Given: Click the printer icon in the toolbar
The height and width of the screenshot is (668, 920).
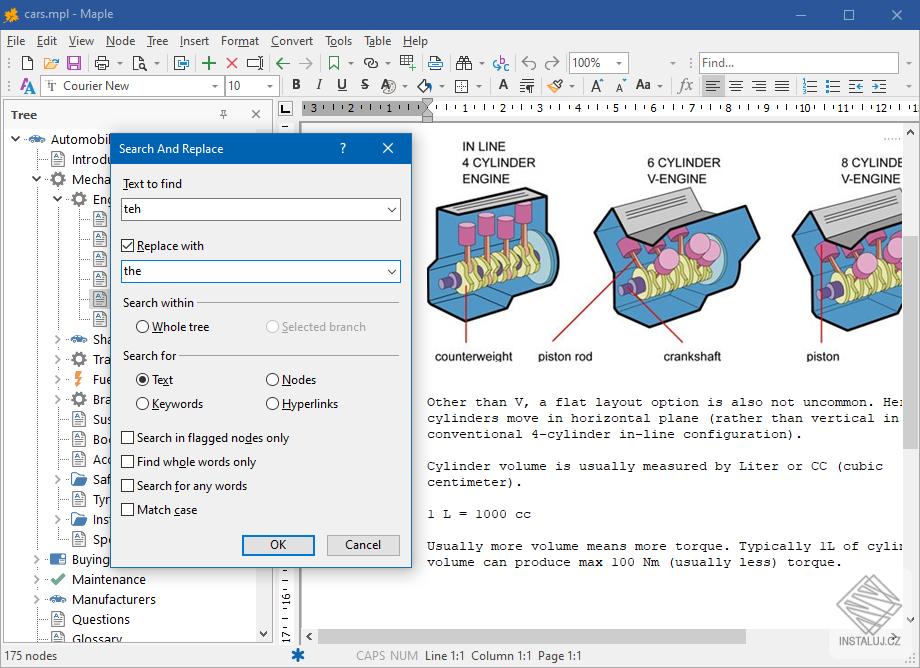Looking at the screenshot, I should (x=102, y=63).
